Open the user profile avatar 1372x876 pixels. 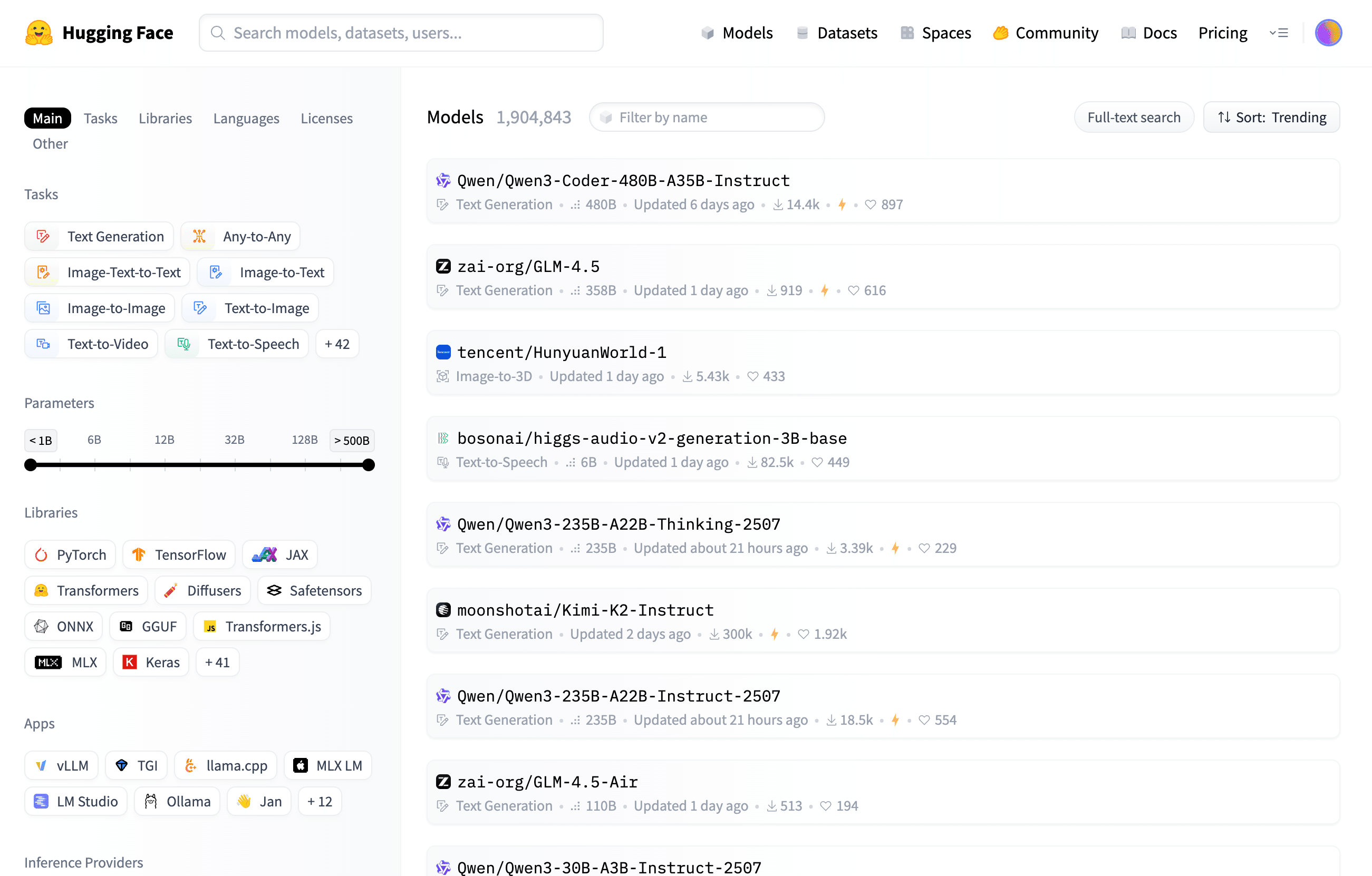[x=1328, y=33]
